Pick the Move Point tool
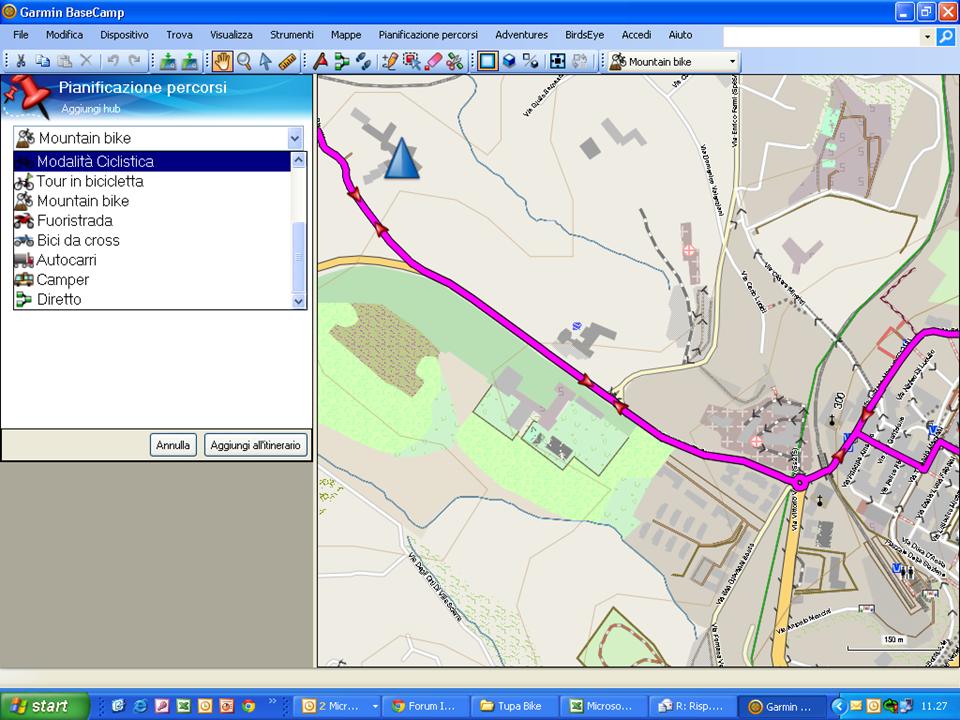This screenshot has width=960, height=720. pyautogui.click(x=411, y=61)
